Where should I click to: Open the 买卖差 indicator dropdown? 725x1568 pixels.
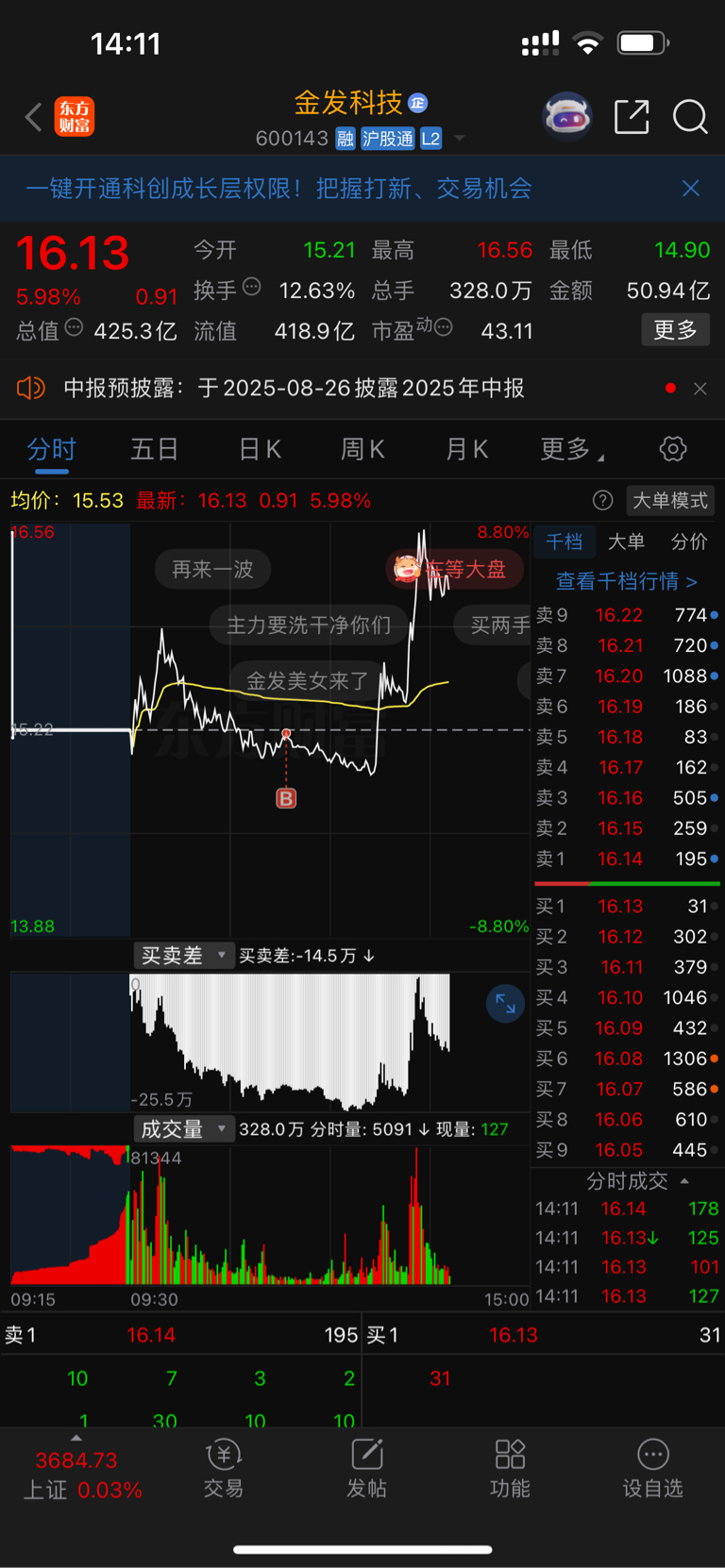point(184,956)
